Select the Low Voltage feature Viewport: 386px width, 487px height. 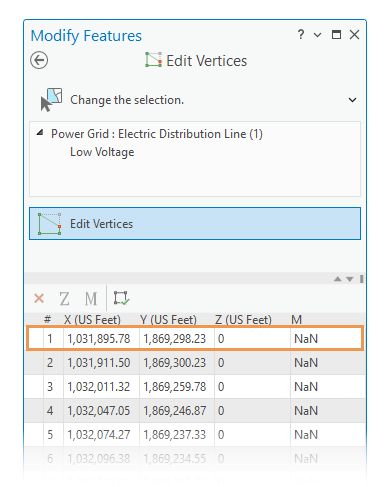(102, 152)
